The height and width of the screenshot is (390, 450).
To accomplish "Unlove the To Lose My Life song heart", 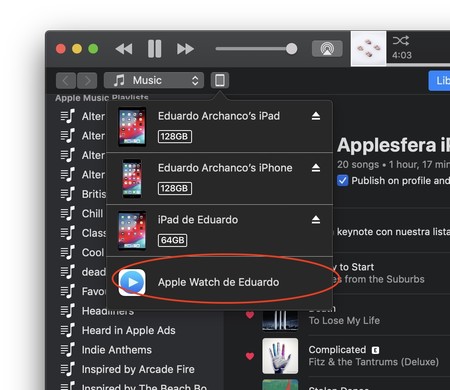I will (250, 314).
